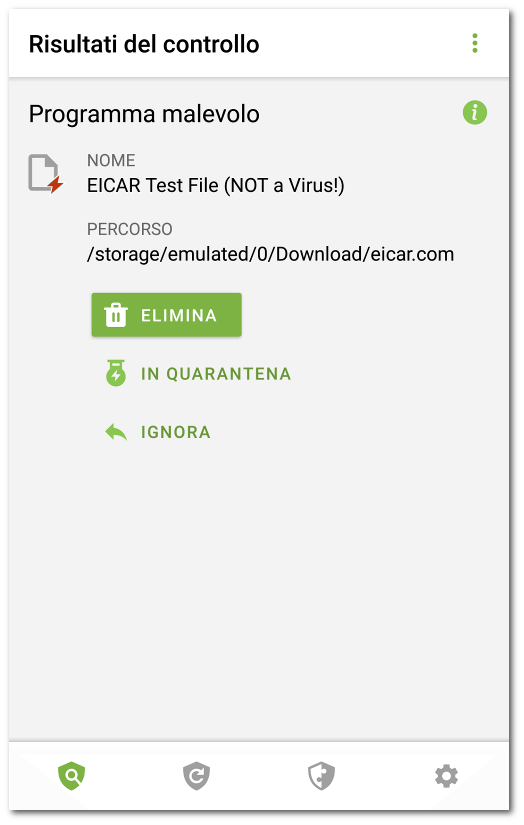
Task: Open the settings gear tab
Action: 446,776
